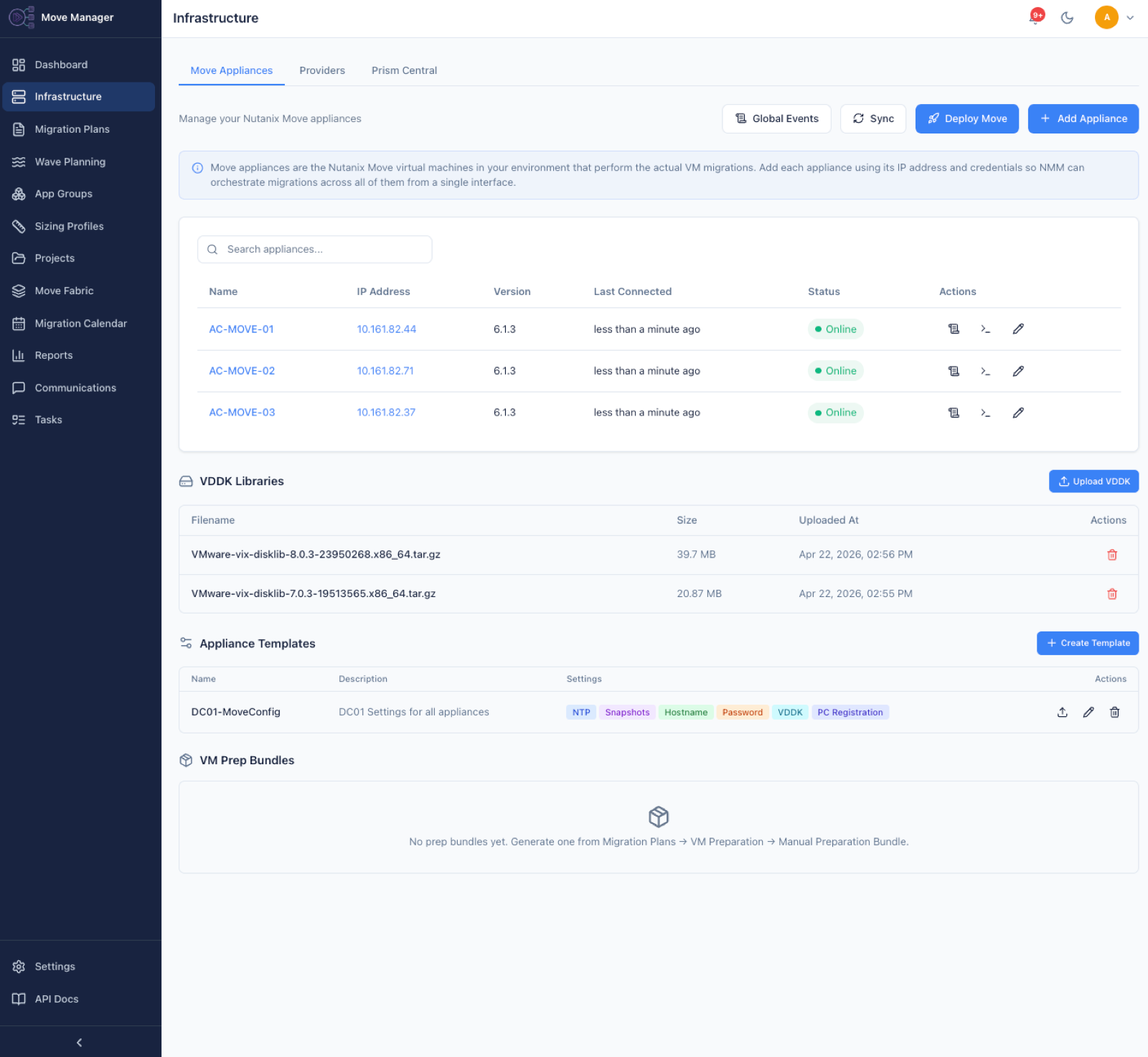The height and width of the screenshot is (1057, 1148).
Task: Open events log icon for AC-MOVE-02
Action: click(954, 371)
